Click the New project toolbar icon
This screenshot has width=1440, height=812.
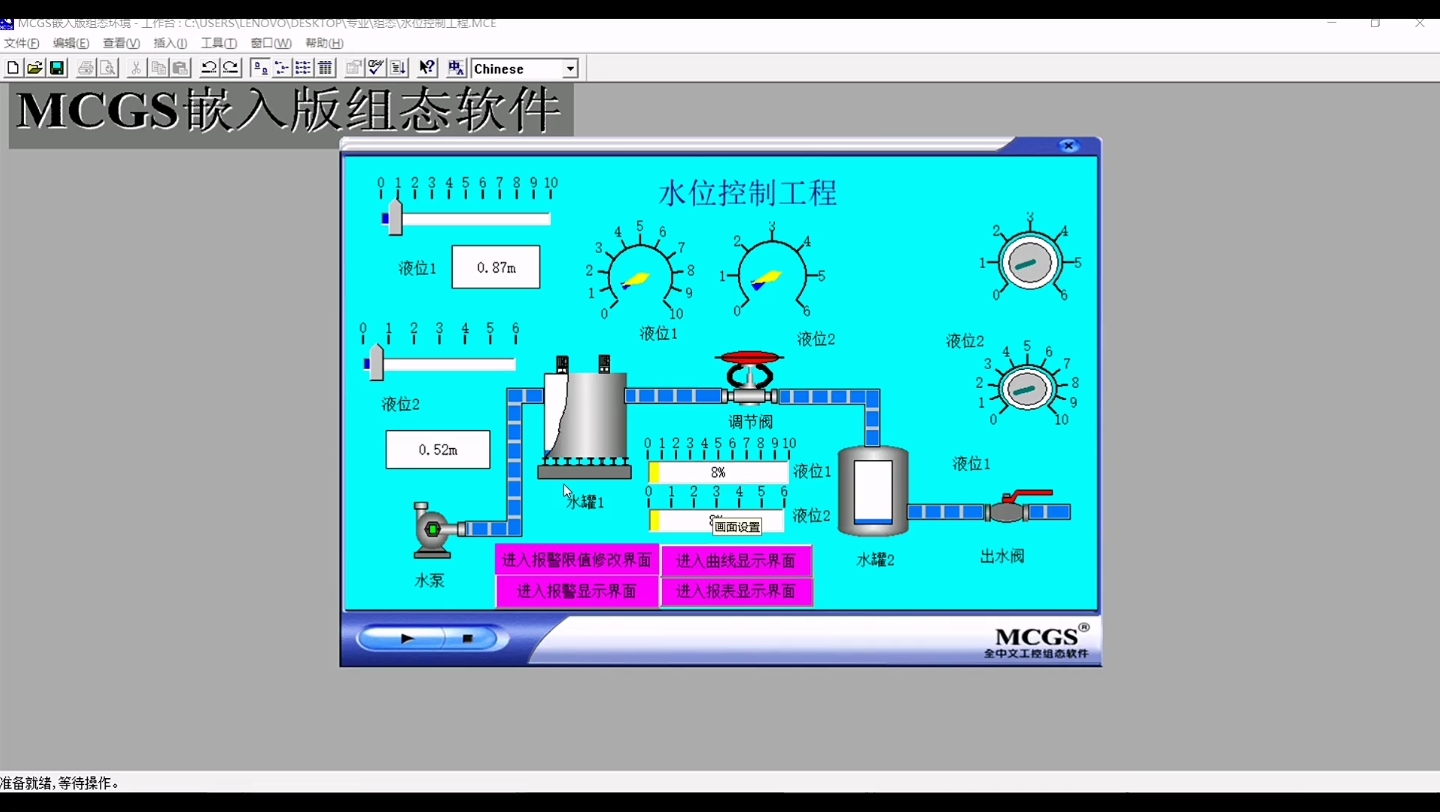13,68
